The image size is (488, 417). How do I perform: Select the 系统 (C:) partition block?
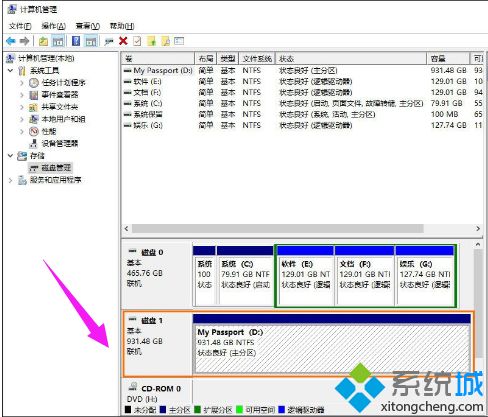pos(245,275)
